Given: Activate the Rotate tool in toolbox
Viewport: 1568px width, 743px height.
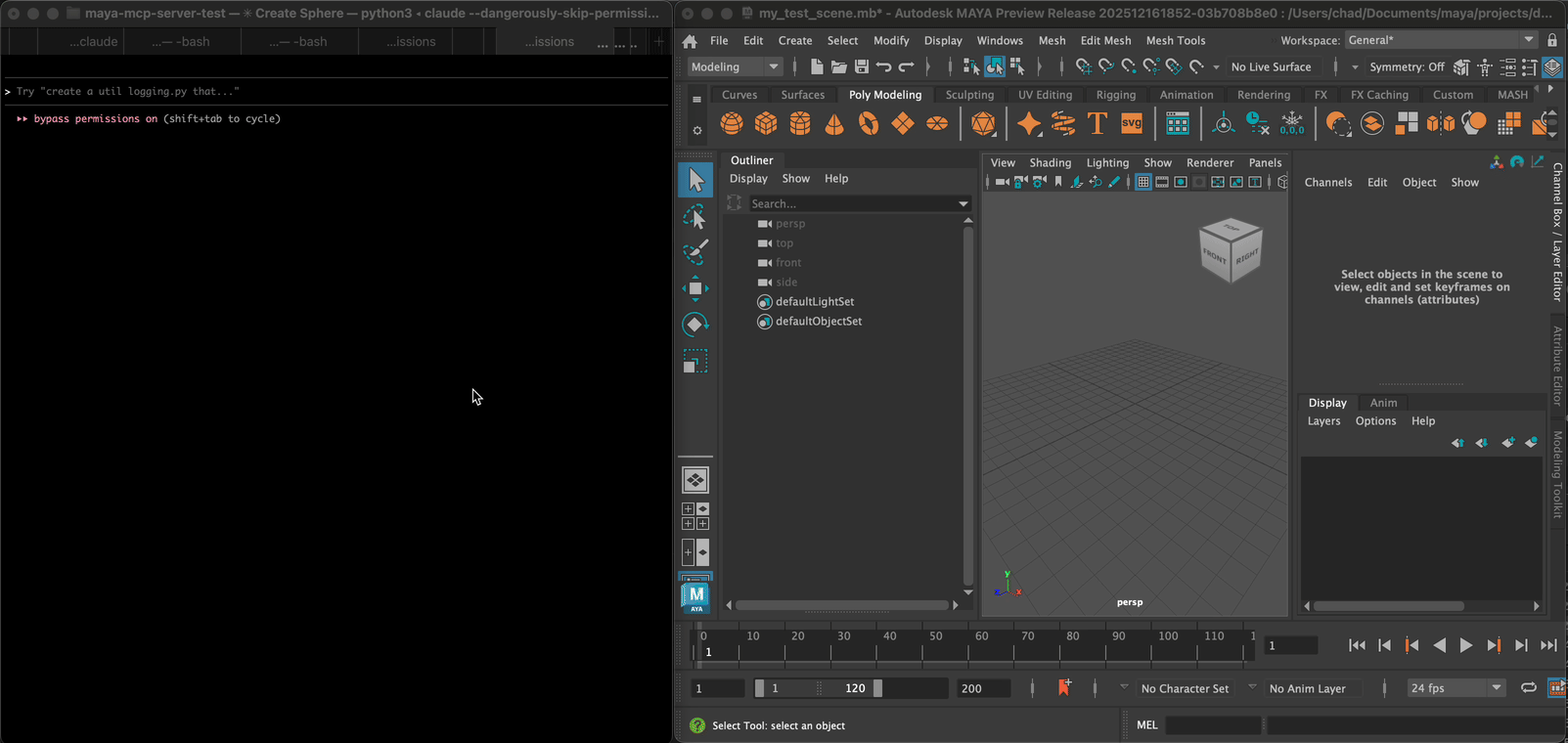Looking at the screenshot, I should click(695, 325).
